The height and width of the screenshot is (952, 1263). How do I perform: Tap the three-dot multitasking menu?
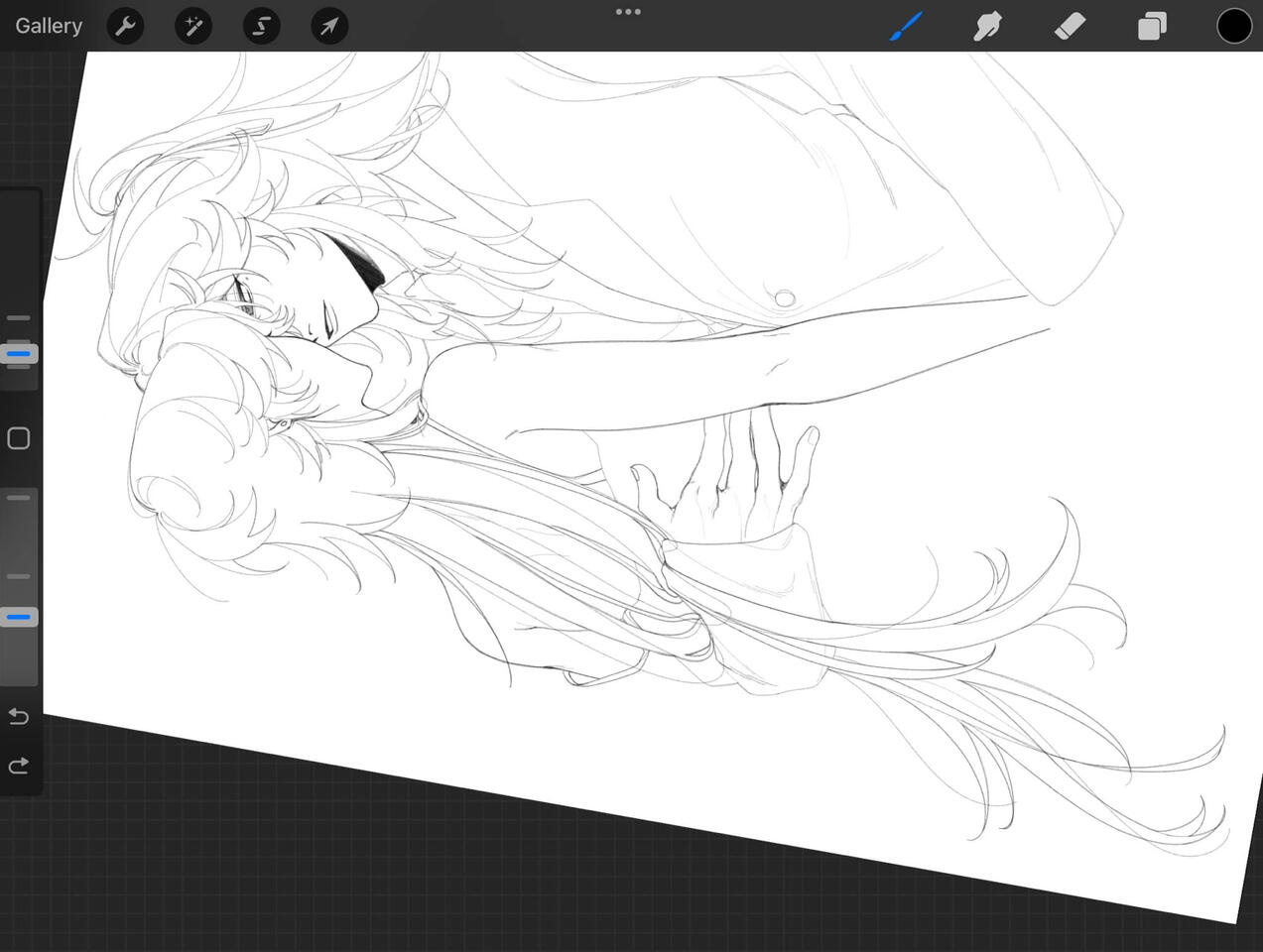coord(628,12)
